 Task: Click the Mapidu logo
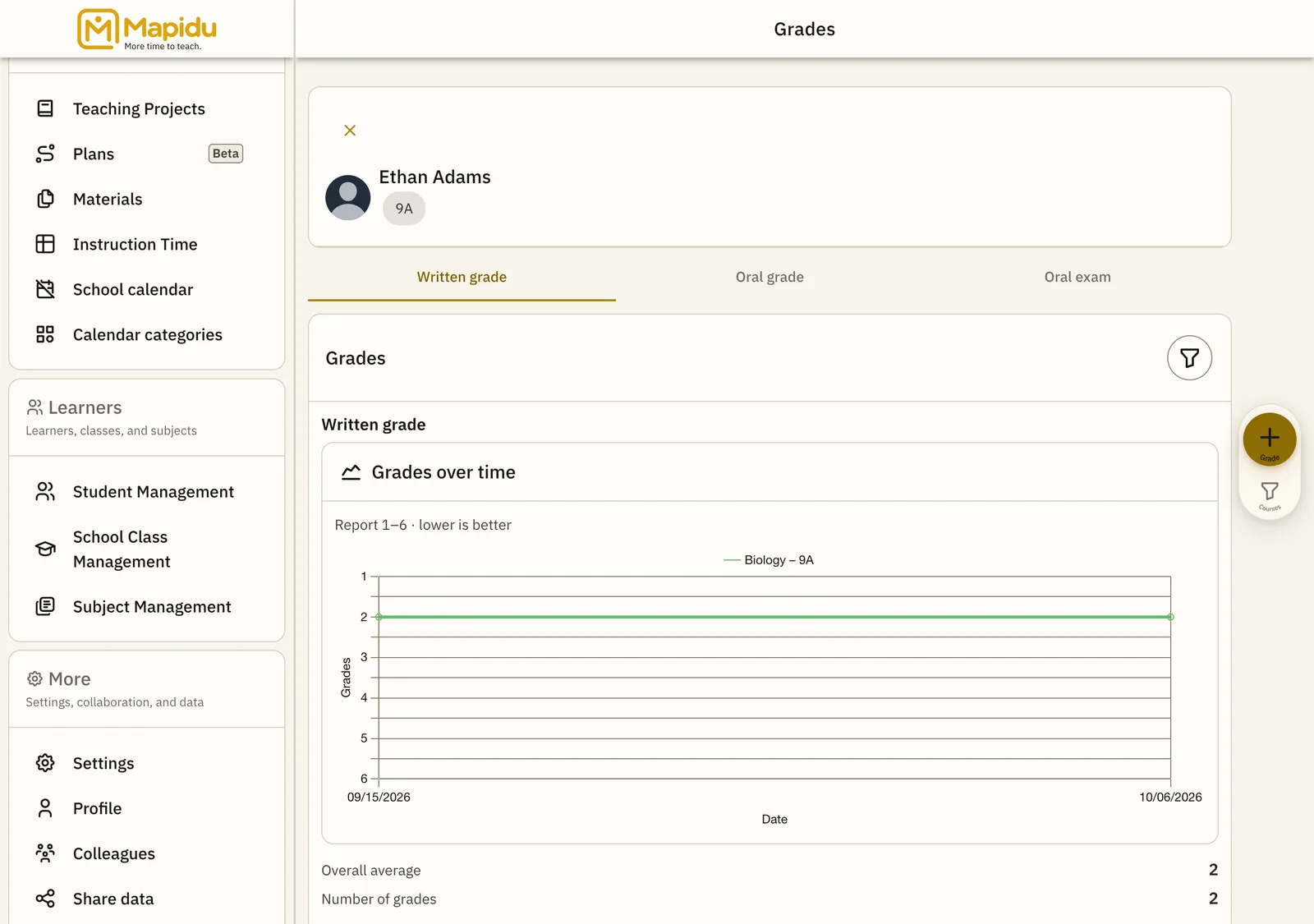point(147,29)
